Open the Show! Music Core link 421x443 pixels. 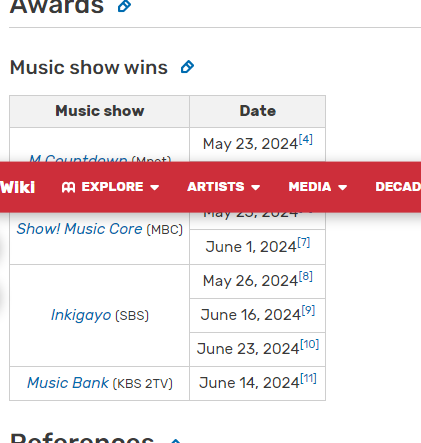click(80, 229)
